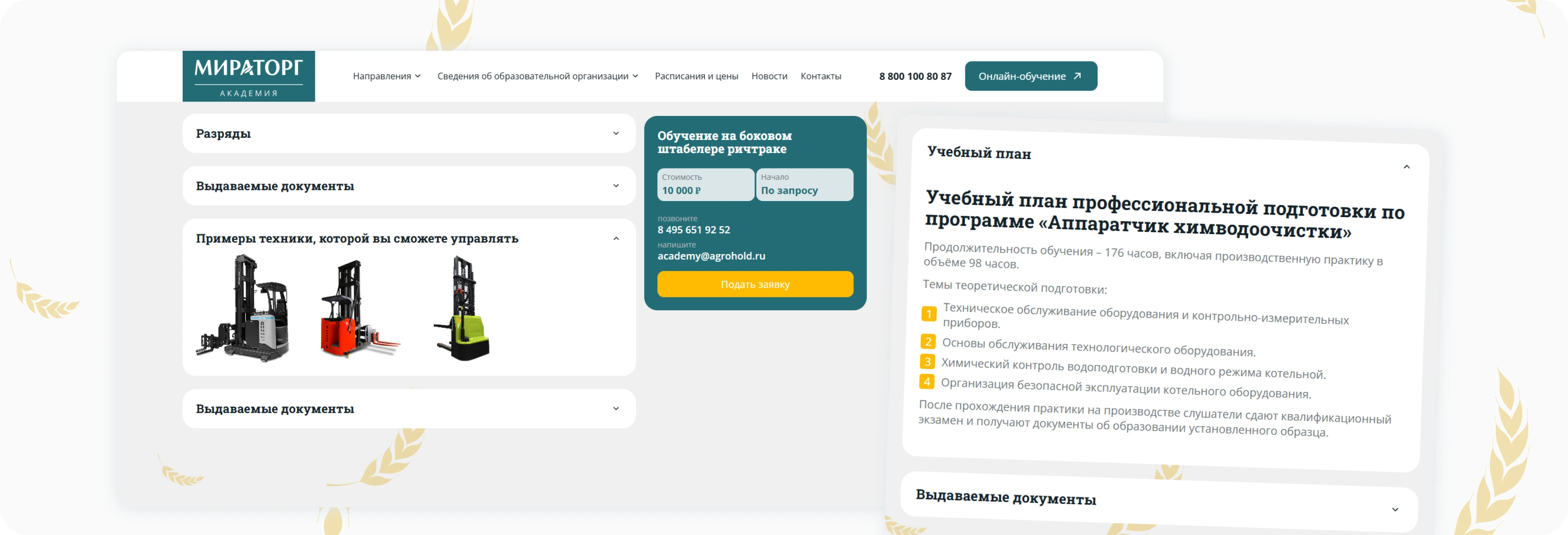Call number 8 800 100 80 87
The width and height of the screenshot is (1568, 535).
(914, 76)
